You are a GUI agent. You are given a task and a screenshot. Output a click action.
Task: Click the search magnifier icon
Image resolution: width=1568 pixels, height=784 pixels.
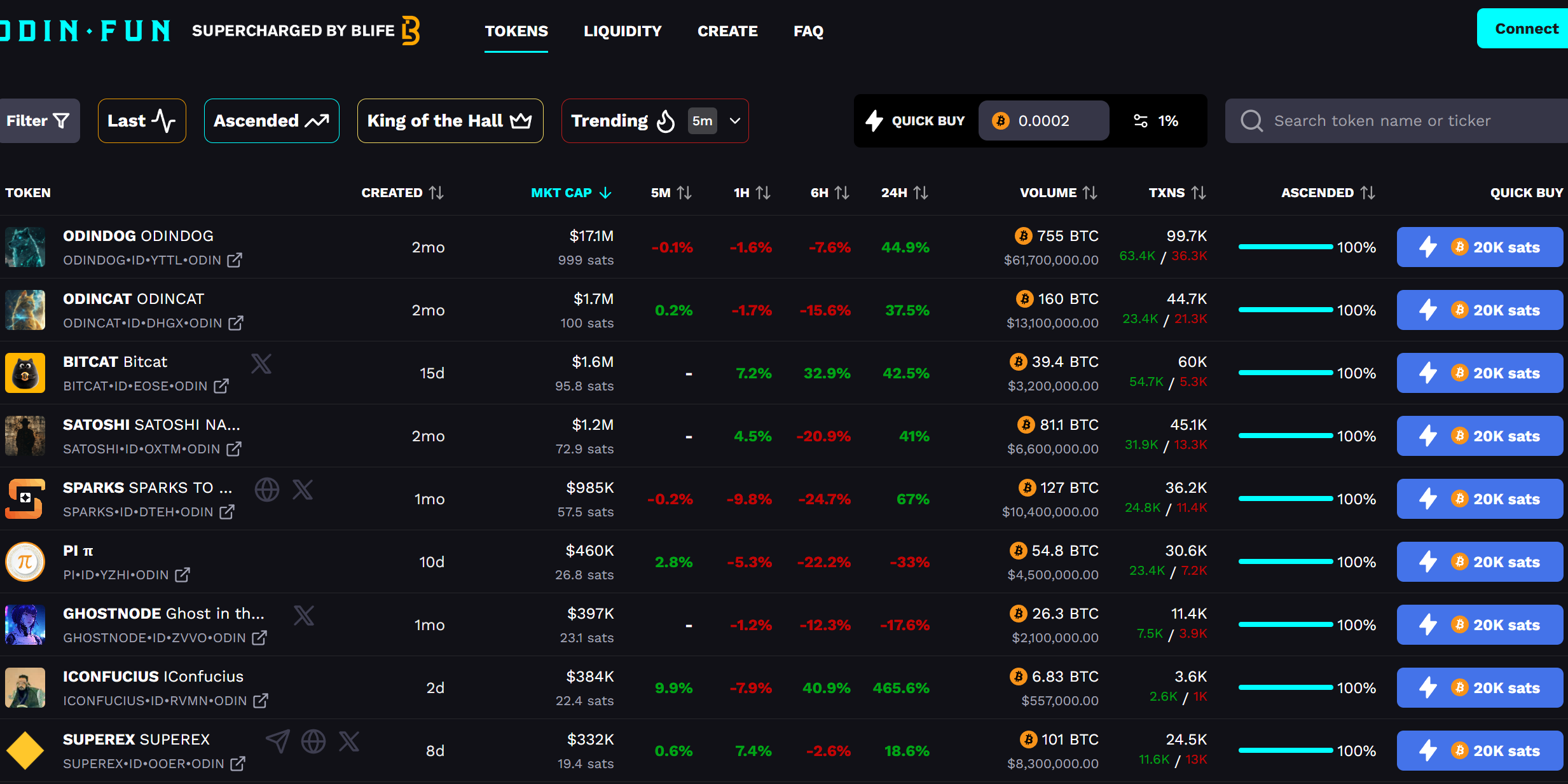click(x=1251, y=121)
